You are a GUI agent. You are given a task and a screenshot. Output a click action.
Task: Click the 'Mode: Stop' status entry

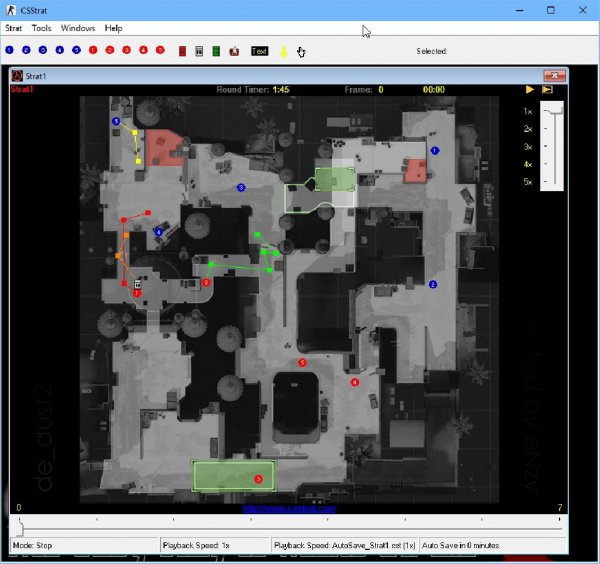(84, 545)
